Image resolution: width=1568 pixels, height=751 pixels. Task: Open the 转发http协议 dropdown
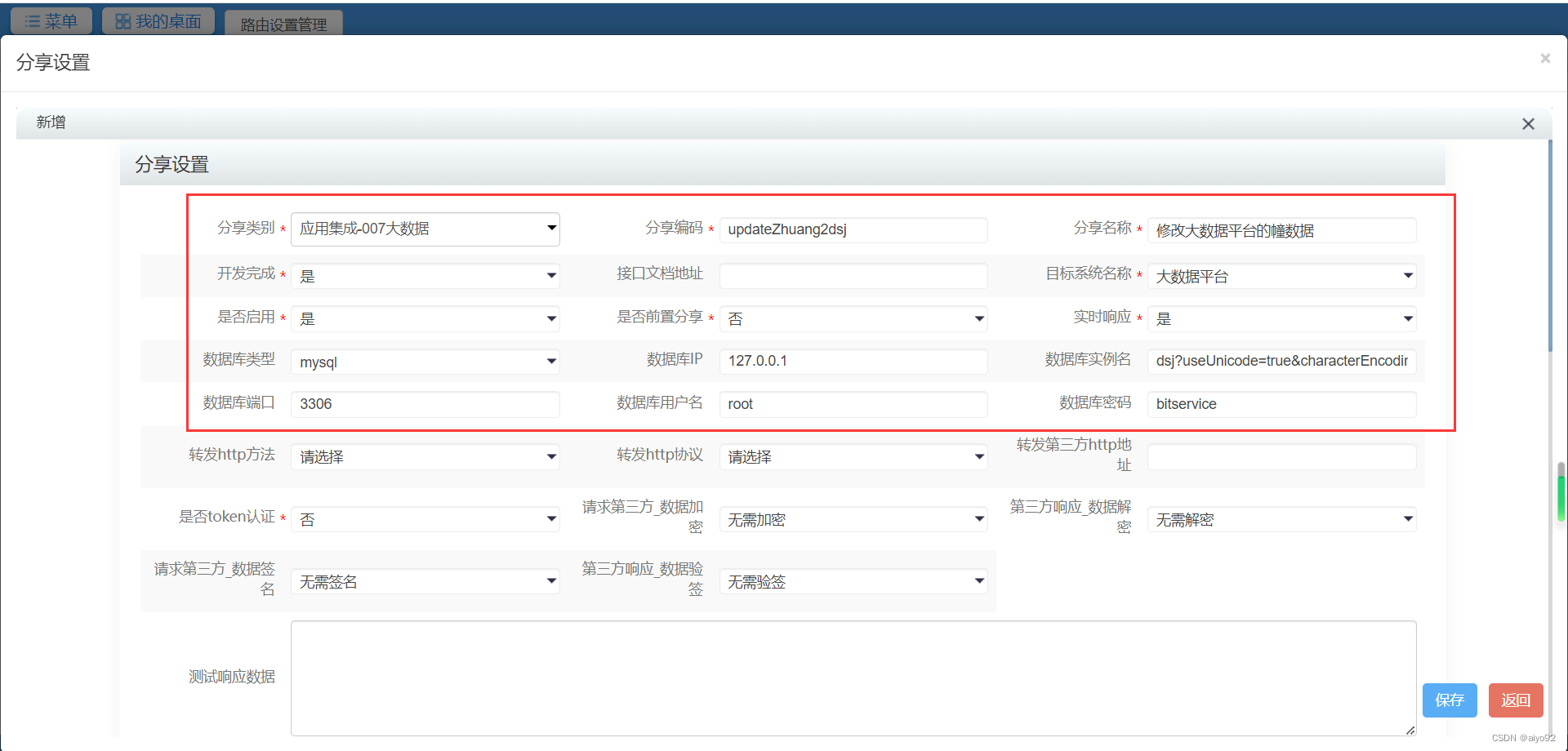(853, 456)
